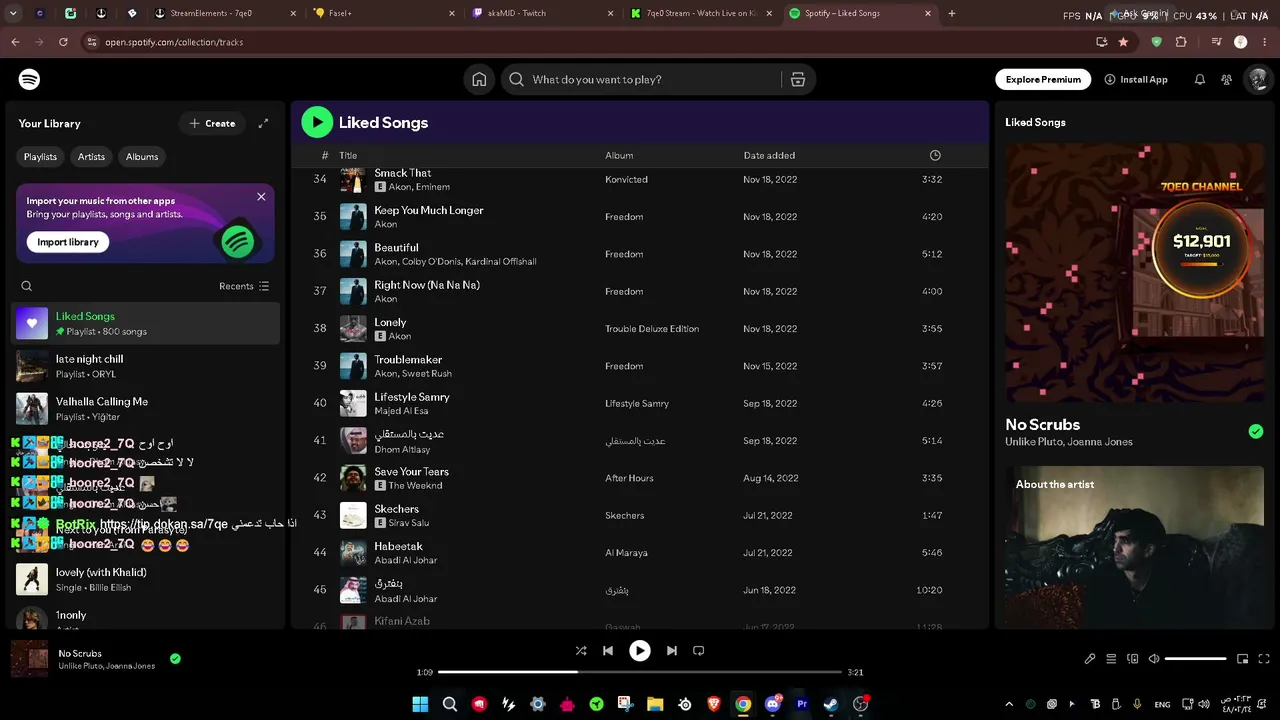Expand Your Library to full view
The height and width of the screenshot is (720, 1280).
263,123
